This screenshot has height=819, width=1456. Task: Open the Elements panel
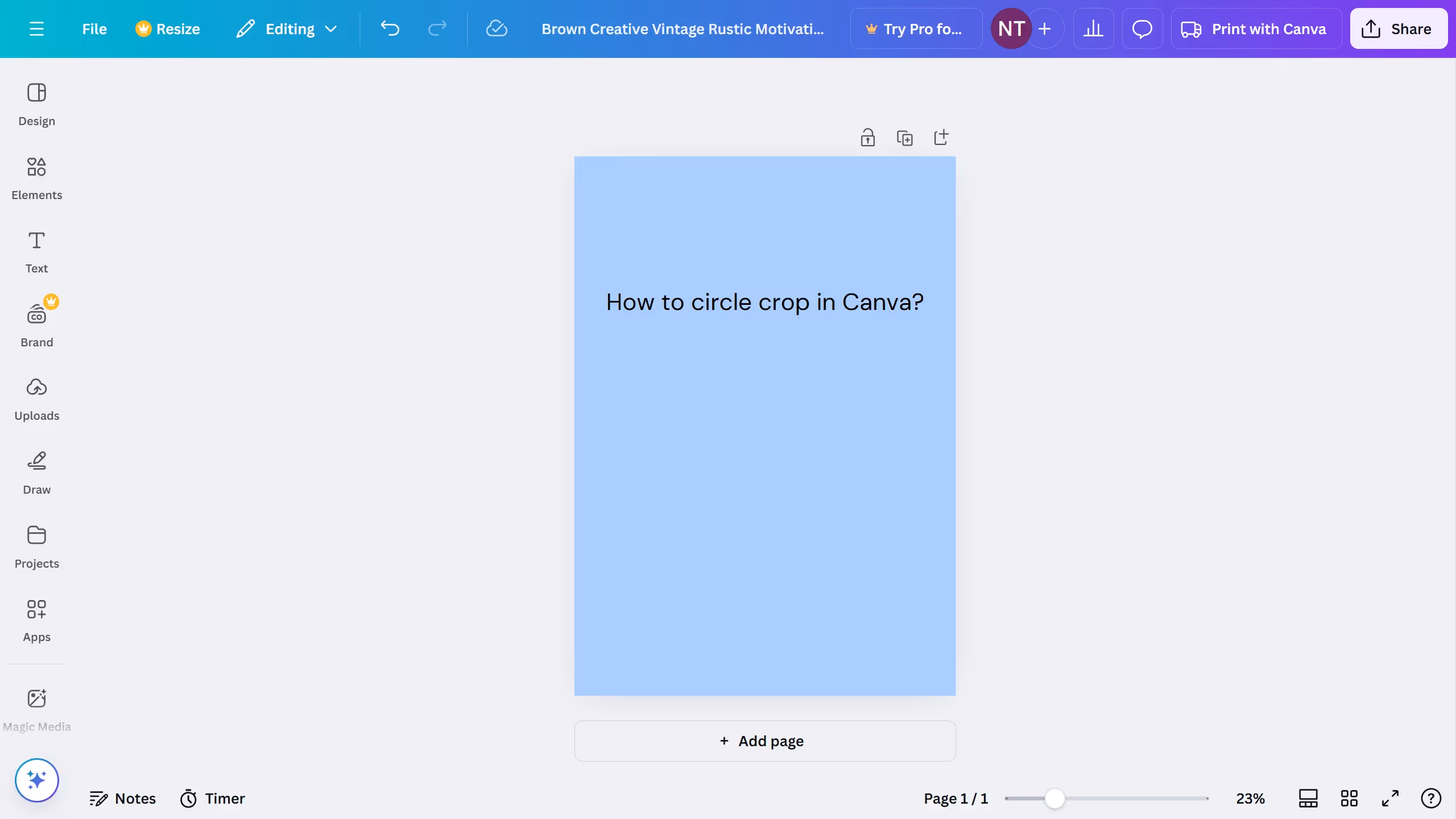pyautogui.click(x=37, y=177)
